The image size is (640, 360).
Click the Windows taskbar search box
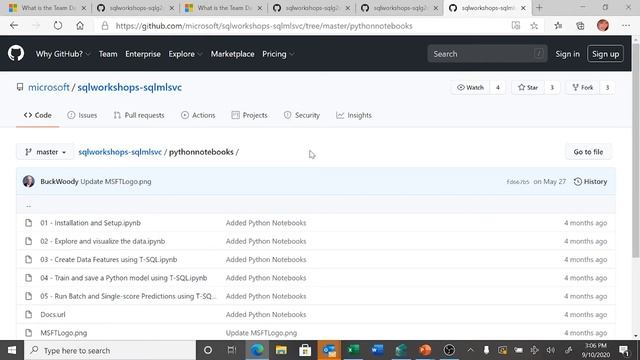click(110, 350)
